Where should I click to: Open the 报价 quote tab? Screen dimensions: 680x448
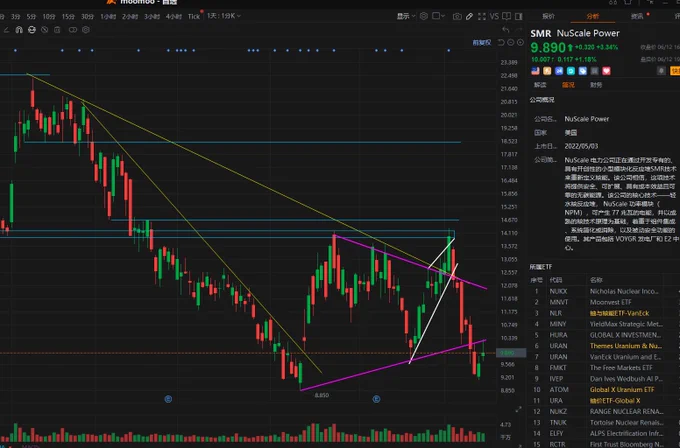(549, 16)
